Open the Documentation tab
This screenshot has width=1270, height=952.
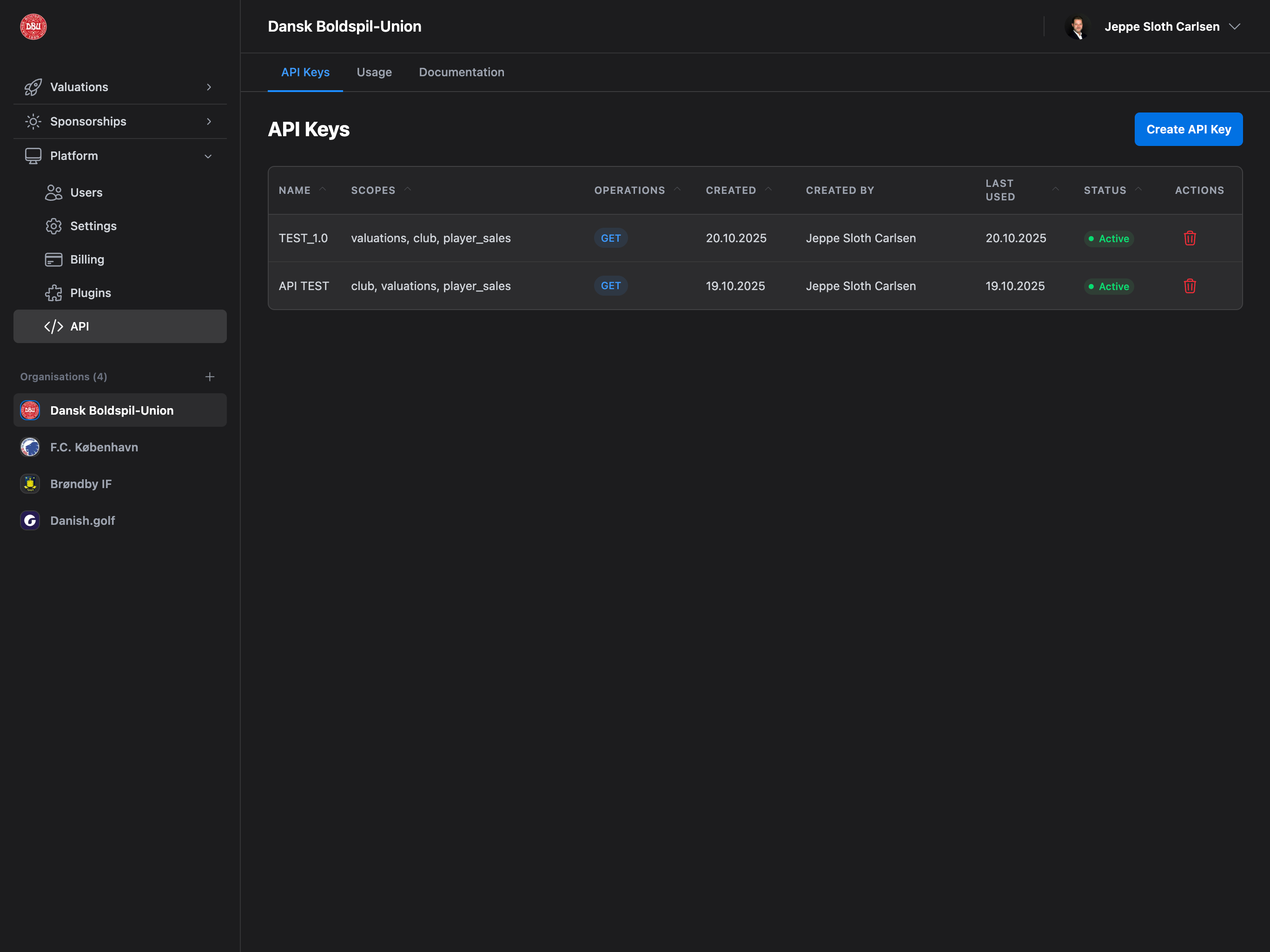462,72
